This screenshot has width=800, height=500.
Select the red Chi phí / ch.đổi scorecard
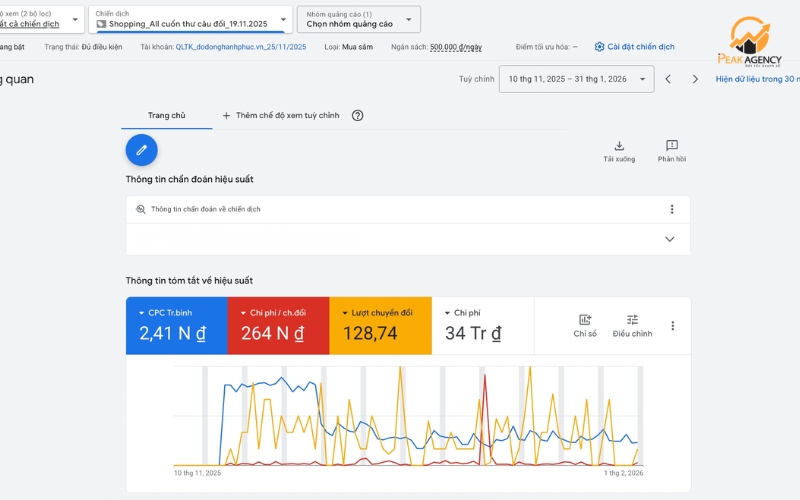278,326
